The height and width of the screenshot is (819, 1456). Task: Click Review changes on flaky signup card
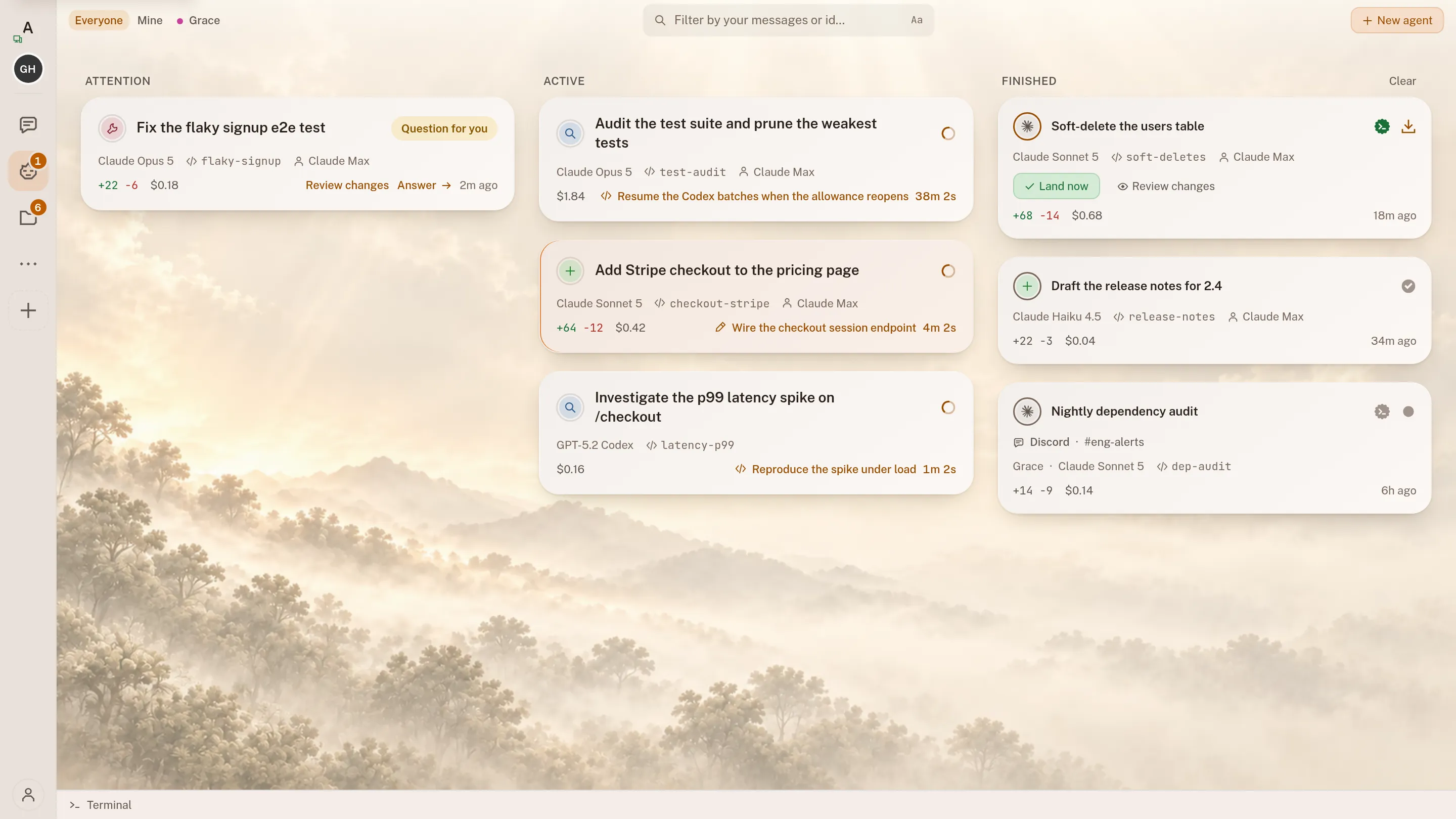pyautogui.click(x=347, y=186)
